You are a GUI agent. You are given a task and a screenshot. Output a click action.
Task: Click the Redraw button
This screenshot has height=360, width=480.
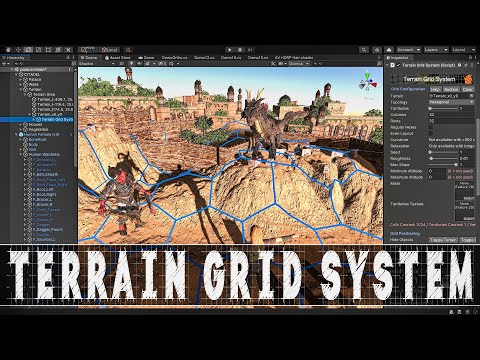(x=451, y=89)
